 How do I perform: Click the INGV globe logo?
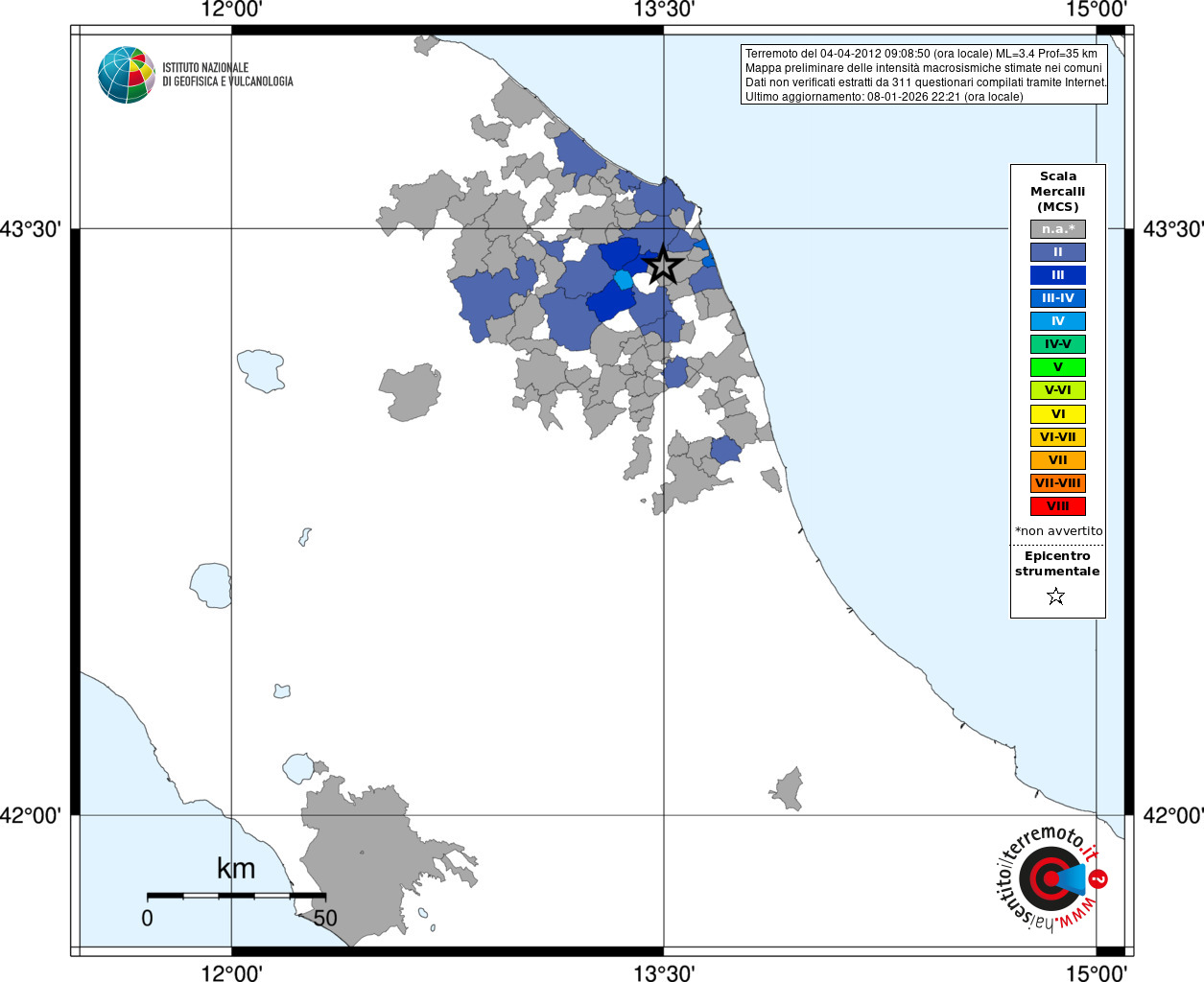pyautogui.click(x=127, y=75)
